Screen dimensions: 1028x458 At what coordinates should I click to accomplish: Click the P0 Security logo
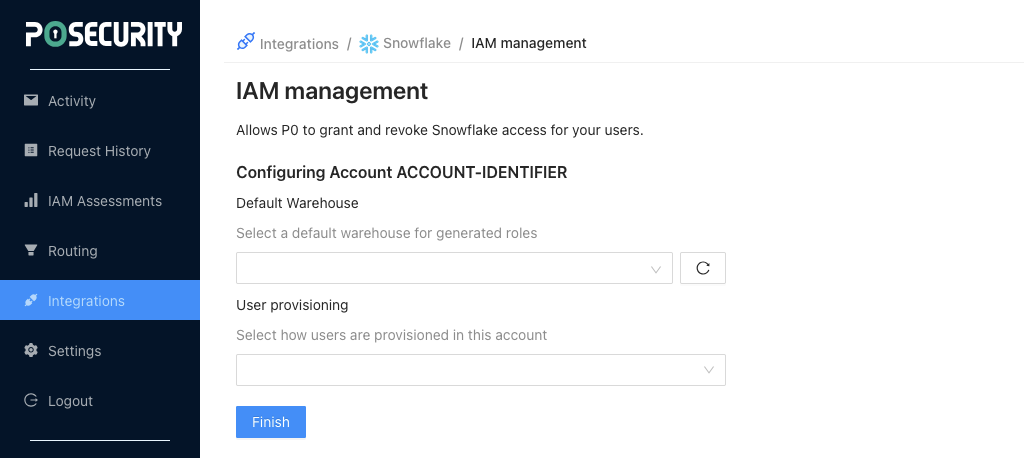(x=103, y=35)
